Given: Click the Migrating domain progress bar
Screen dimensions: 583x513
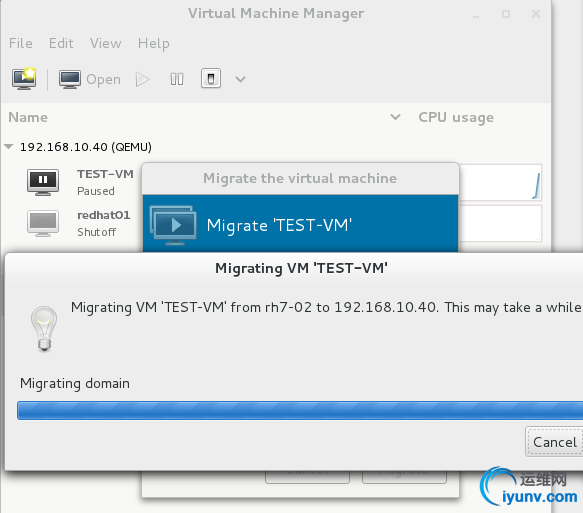Looking at the screenshot, I should pos(300,410).
